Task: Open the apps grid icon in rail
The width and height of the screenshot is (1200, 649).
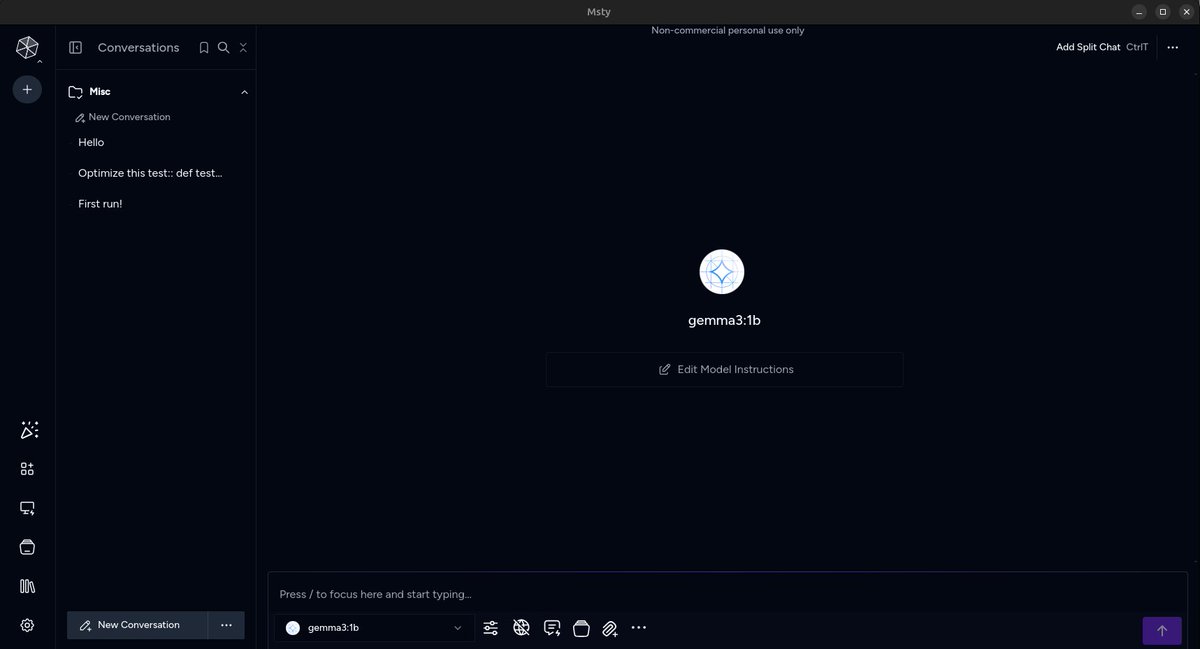Action: pos(27,469)
